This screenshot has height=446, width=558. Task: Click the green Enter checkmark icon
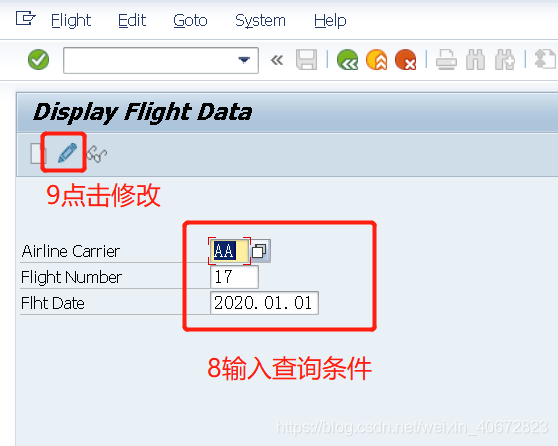[38, 59]
